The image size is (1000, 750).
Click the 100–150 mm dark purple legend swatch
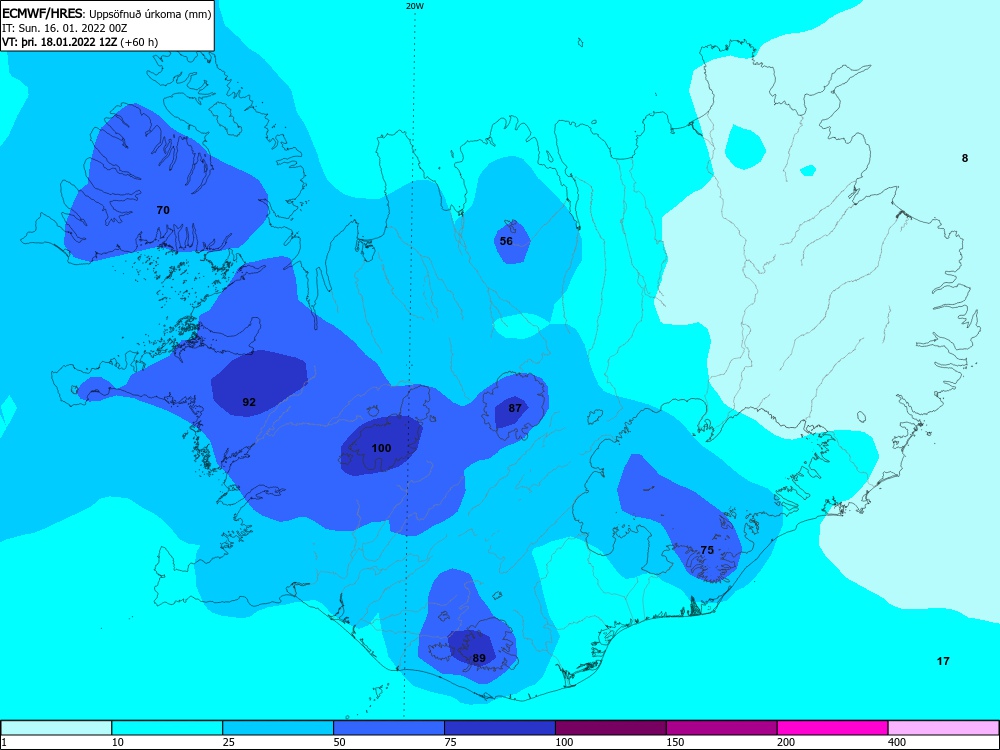point(611,728)
